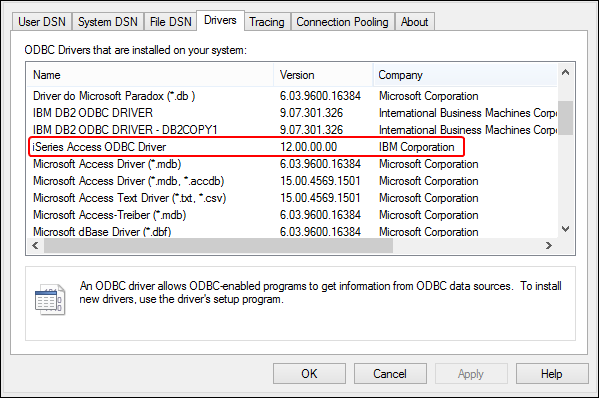Open Help for this dialog
The image size is (599, 398).
[552, 373]
